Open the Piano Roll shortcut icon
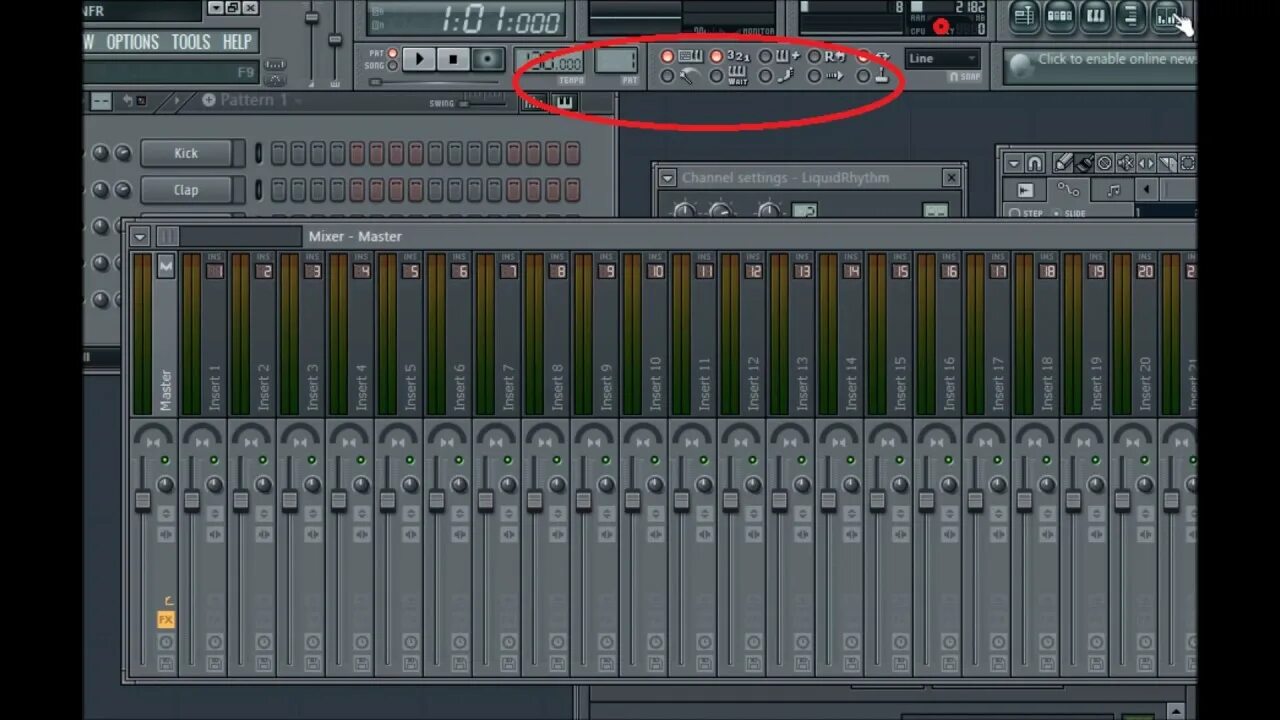 tap(1095, 15)
